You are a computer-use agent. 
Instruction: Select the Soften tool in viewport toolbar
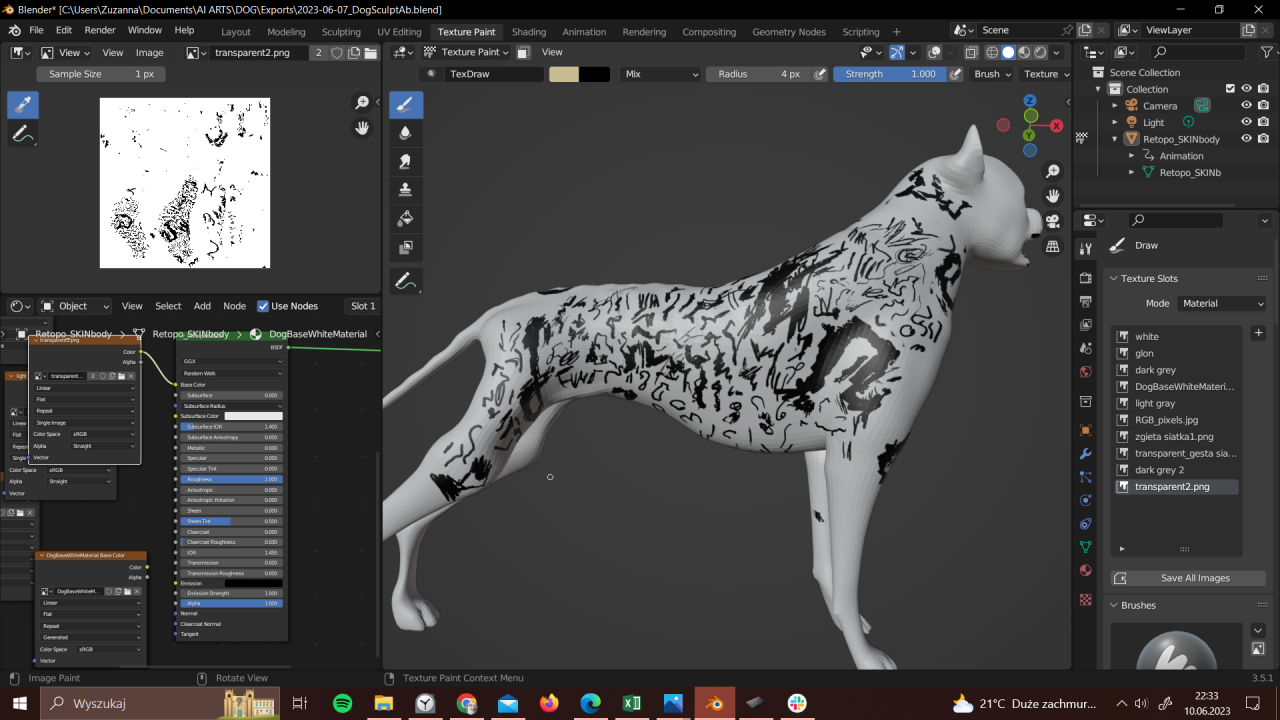coord(406,132)
